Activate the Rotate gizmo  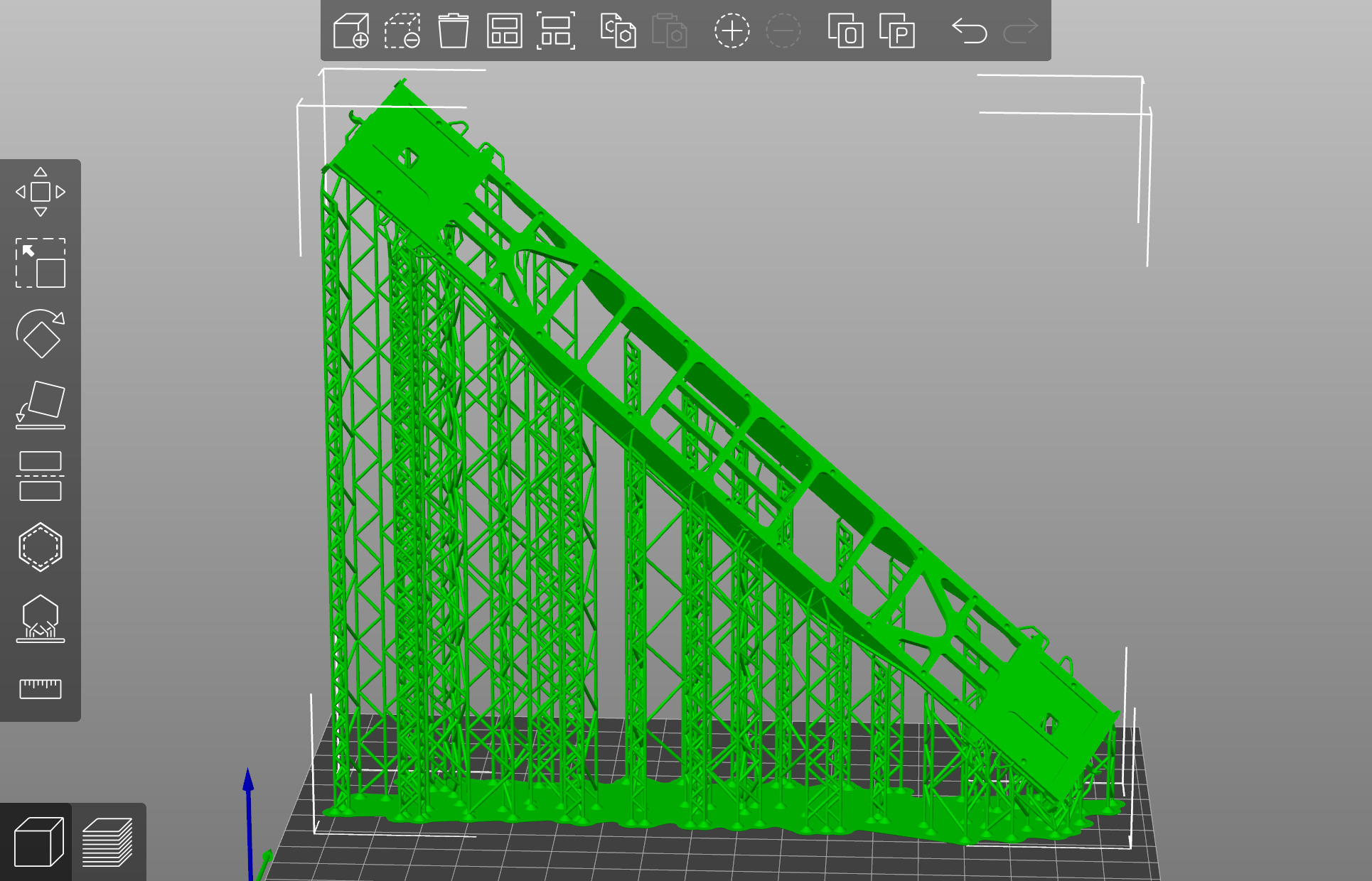click(x=41, y=334)
